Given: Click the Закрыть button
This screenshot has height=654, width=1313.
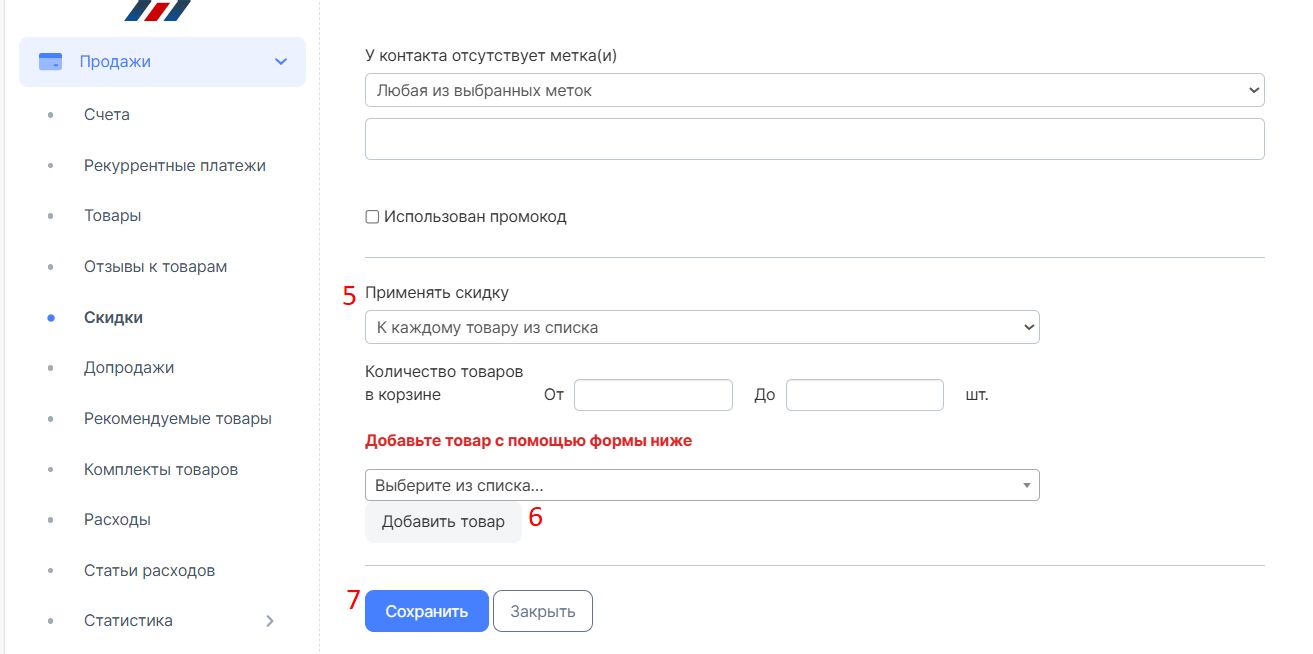Looking at the screenshot, I should [x=543, y=612].
